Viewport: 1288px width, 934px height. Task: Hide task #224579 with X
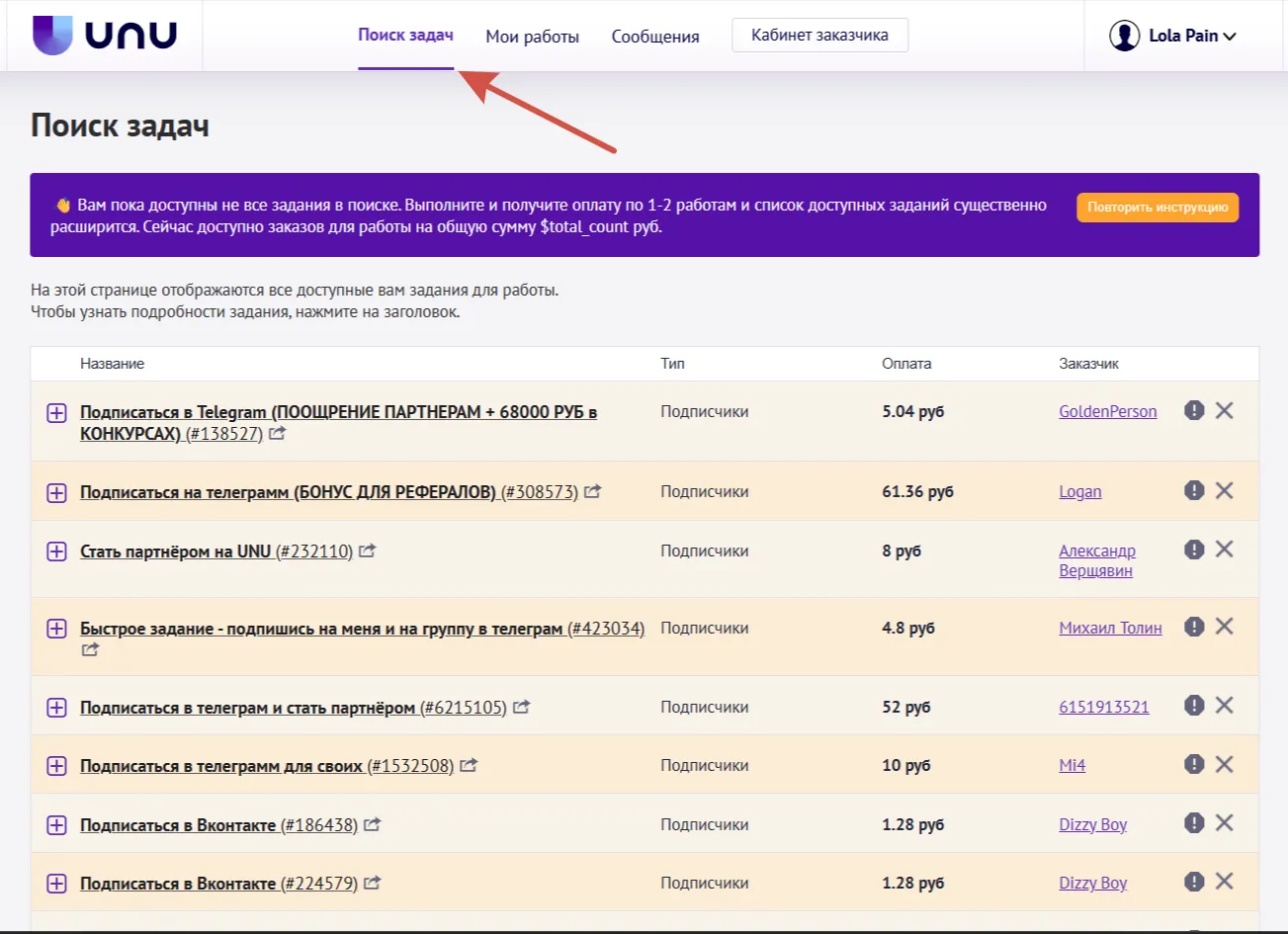click(1224, 882)
